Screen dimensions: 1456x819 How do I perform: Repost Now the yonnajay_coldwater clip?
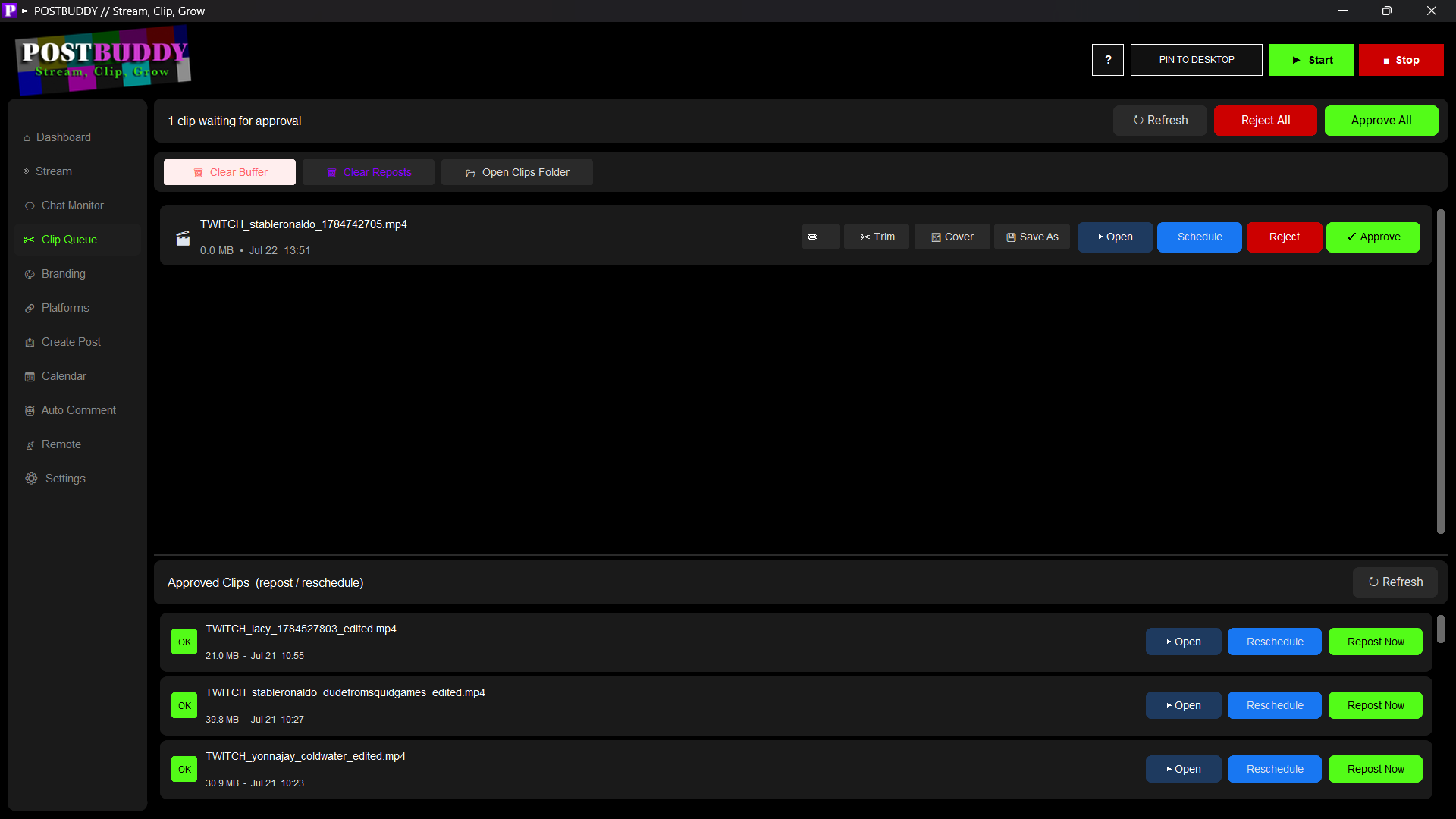click(1376, 769)
